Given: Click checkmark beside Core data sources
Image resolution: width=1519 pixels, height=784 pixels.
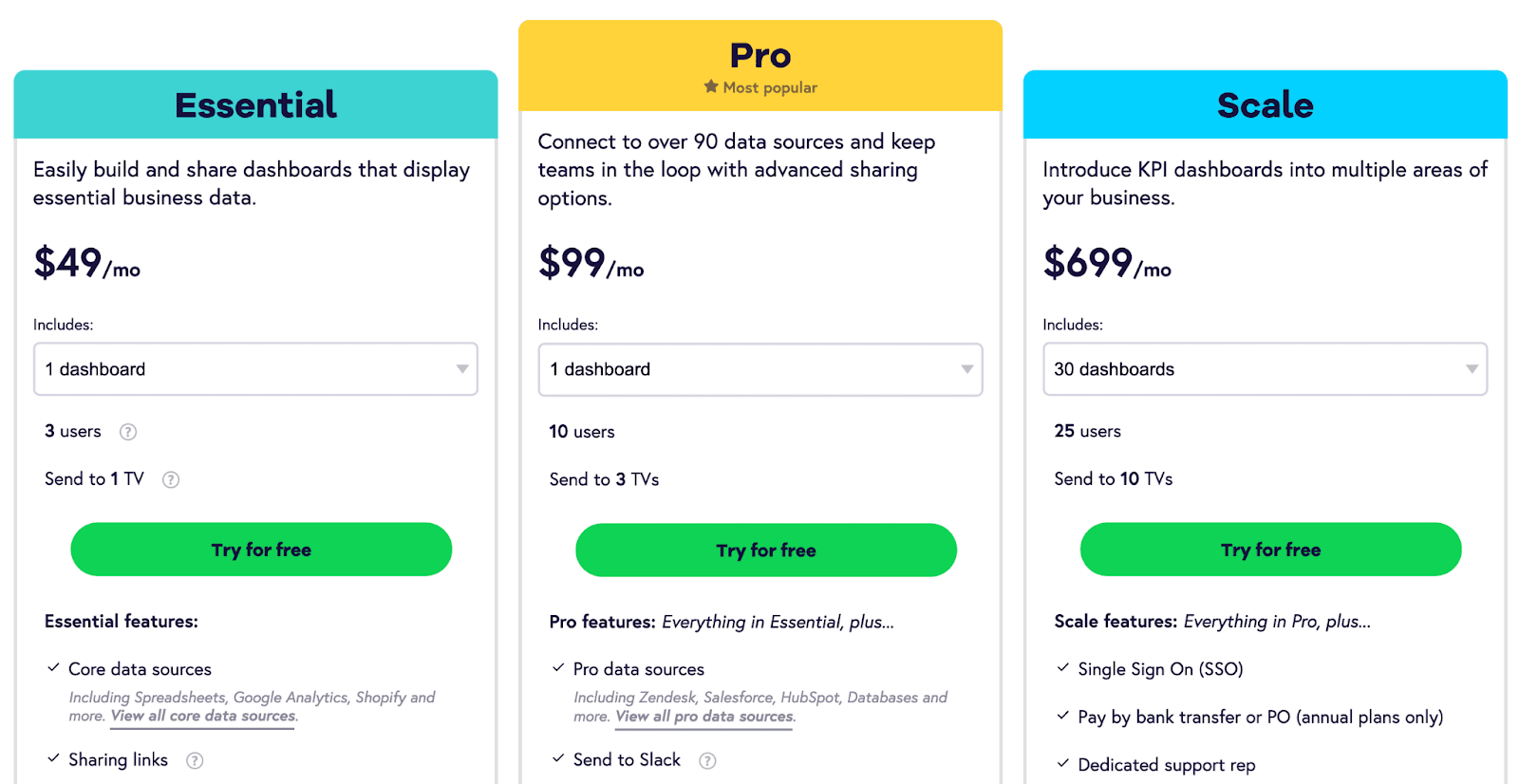Looking at the screenshot, I should (x=54, y=668).
